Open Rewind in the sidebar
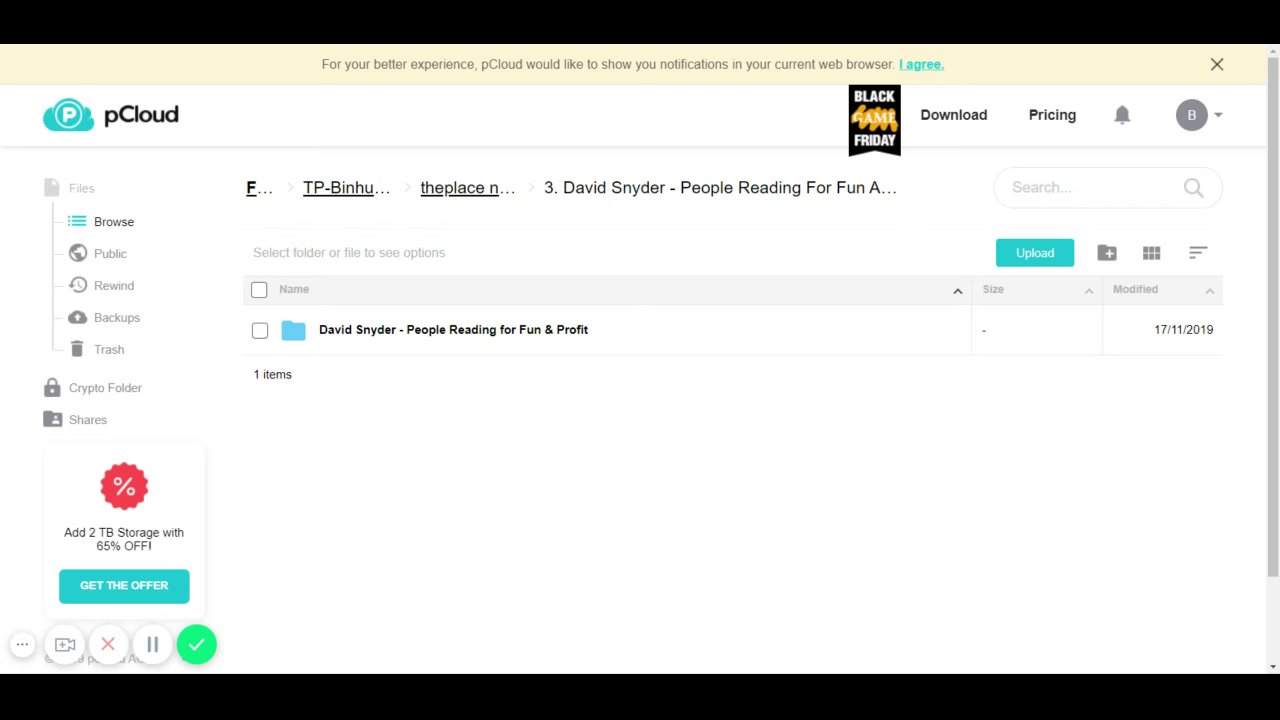This screenshot has width=1280, height=720. pyautogui.click(x=114, y=286)
